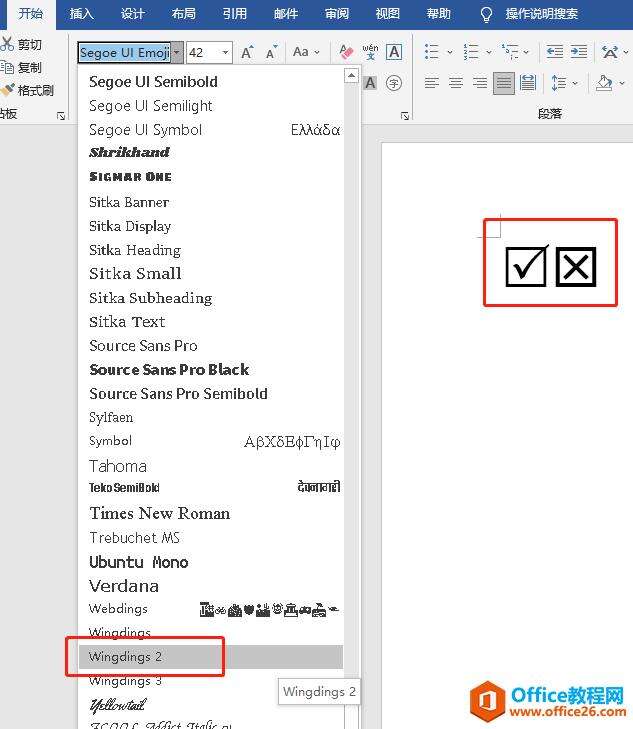Increase paragraph indent
Screen dimensions: 633x729
[x=579, y=52]
